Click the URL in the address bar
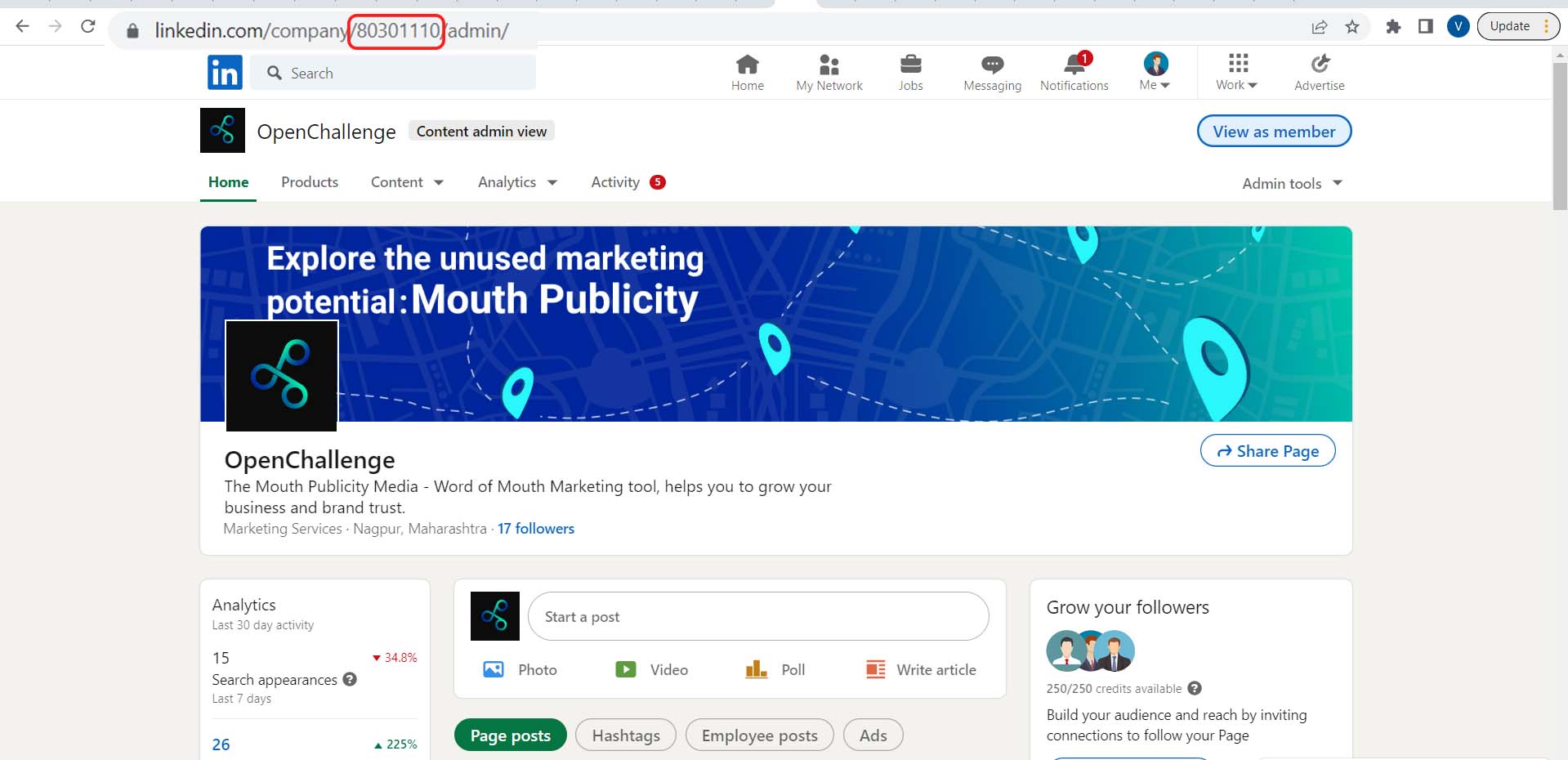Screen dimensions: 1568x760 pyautogui.click(x=332, y=31)
